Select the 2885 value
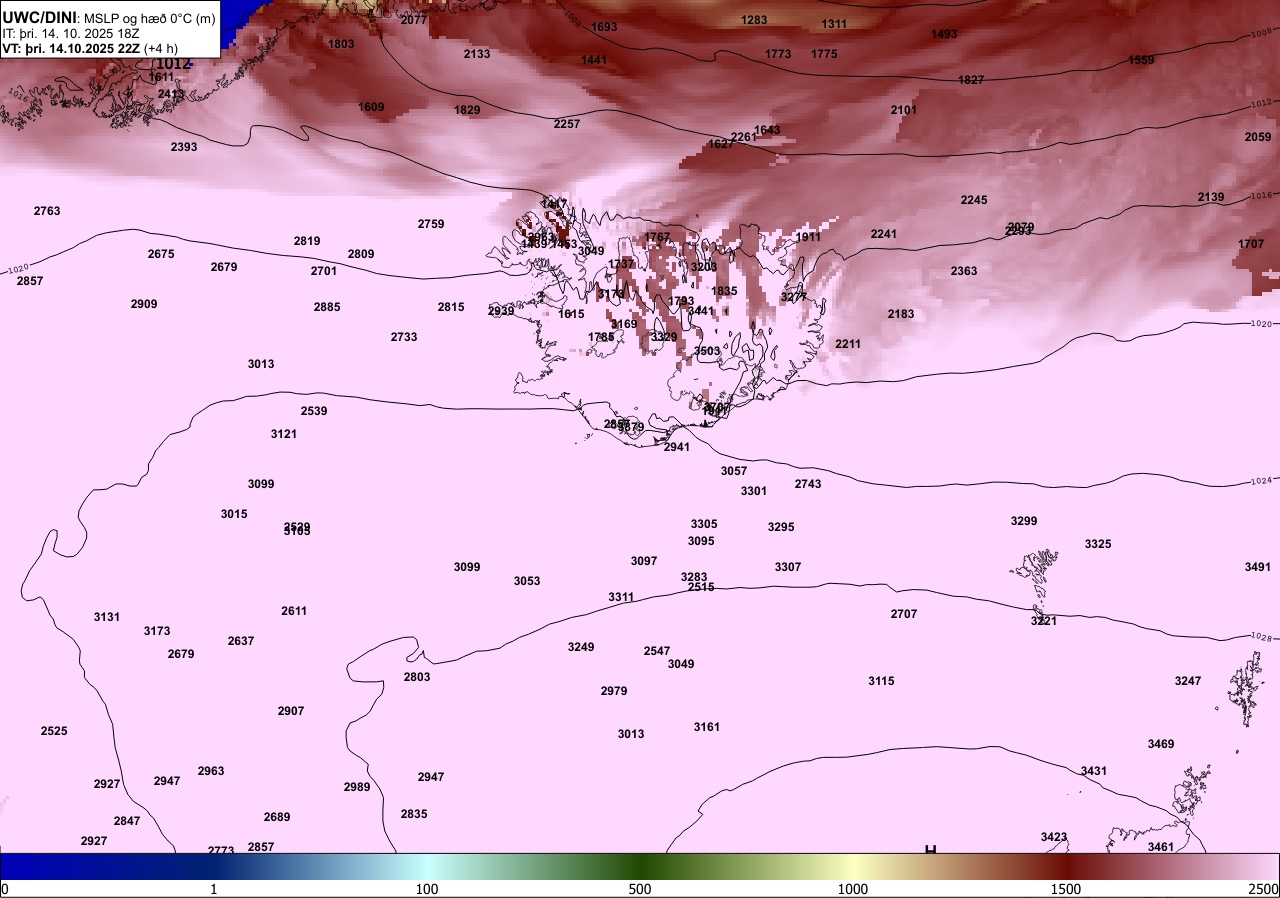The image size is (1280, 898). point(327,307)
